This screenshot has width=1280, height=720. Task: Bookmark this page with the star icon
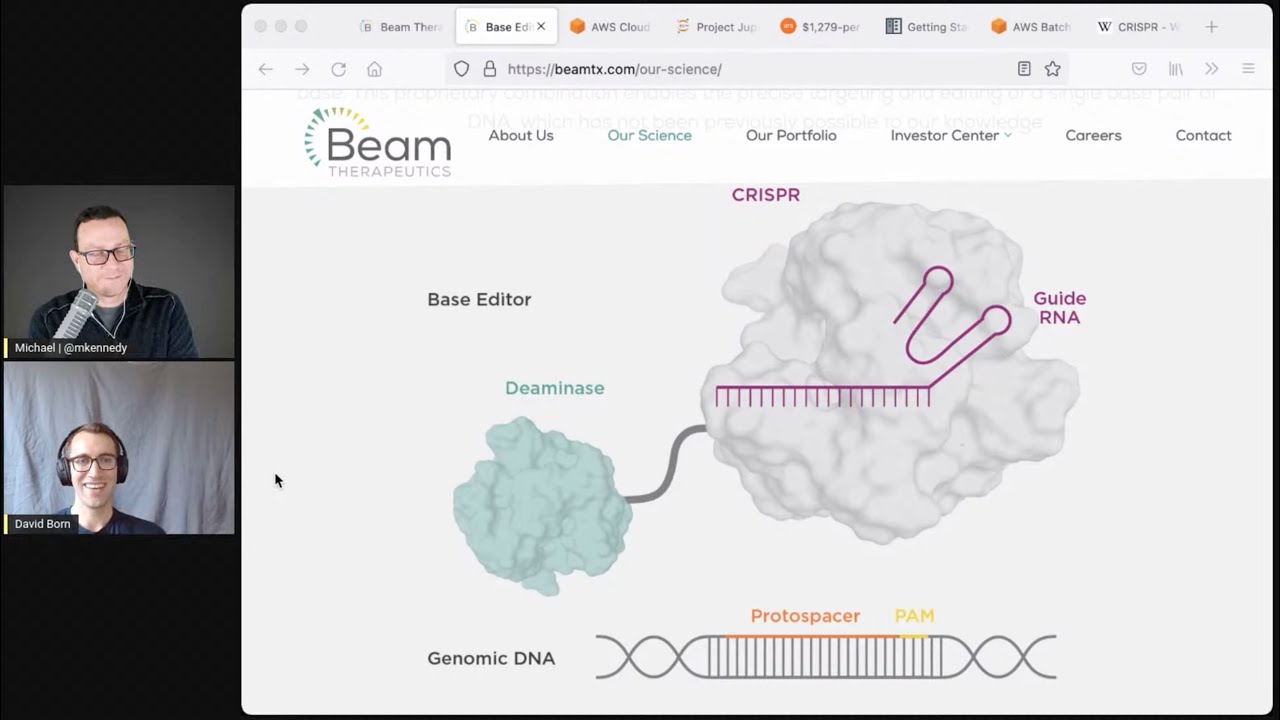1052,69
